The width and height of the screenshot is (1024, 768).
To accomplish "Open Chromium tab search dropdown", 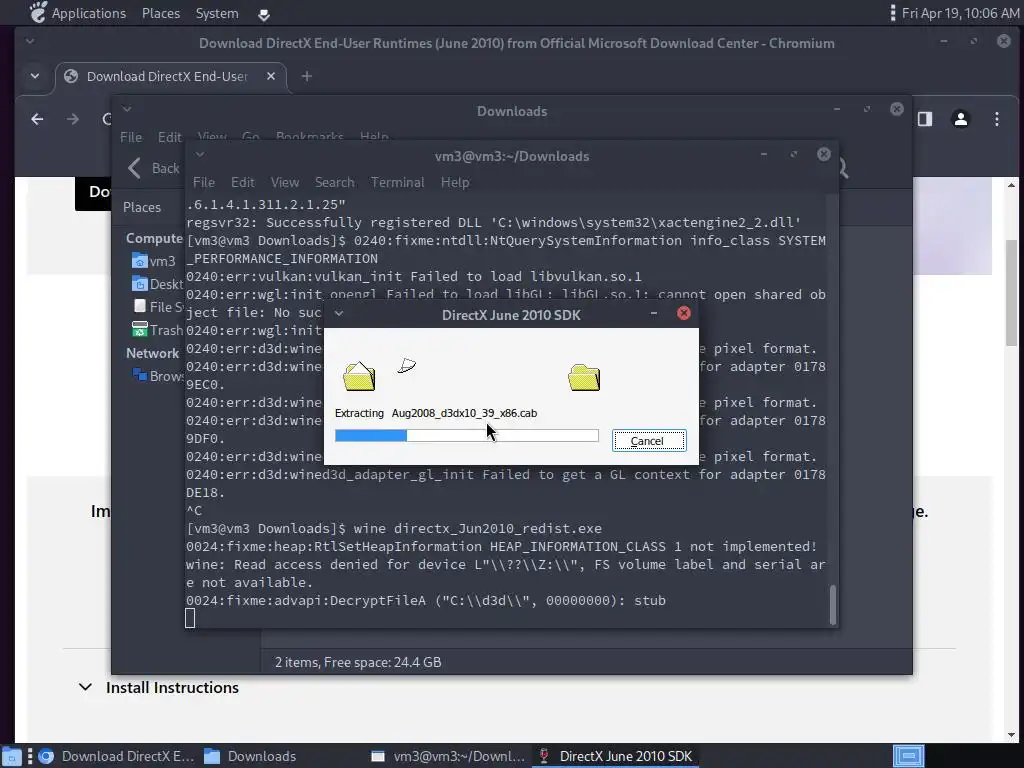I will [35, 76].
